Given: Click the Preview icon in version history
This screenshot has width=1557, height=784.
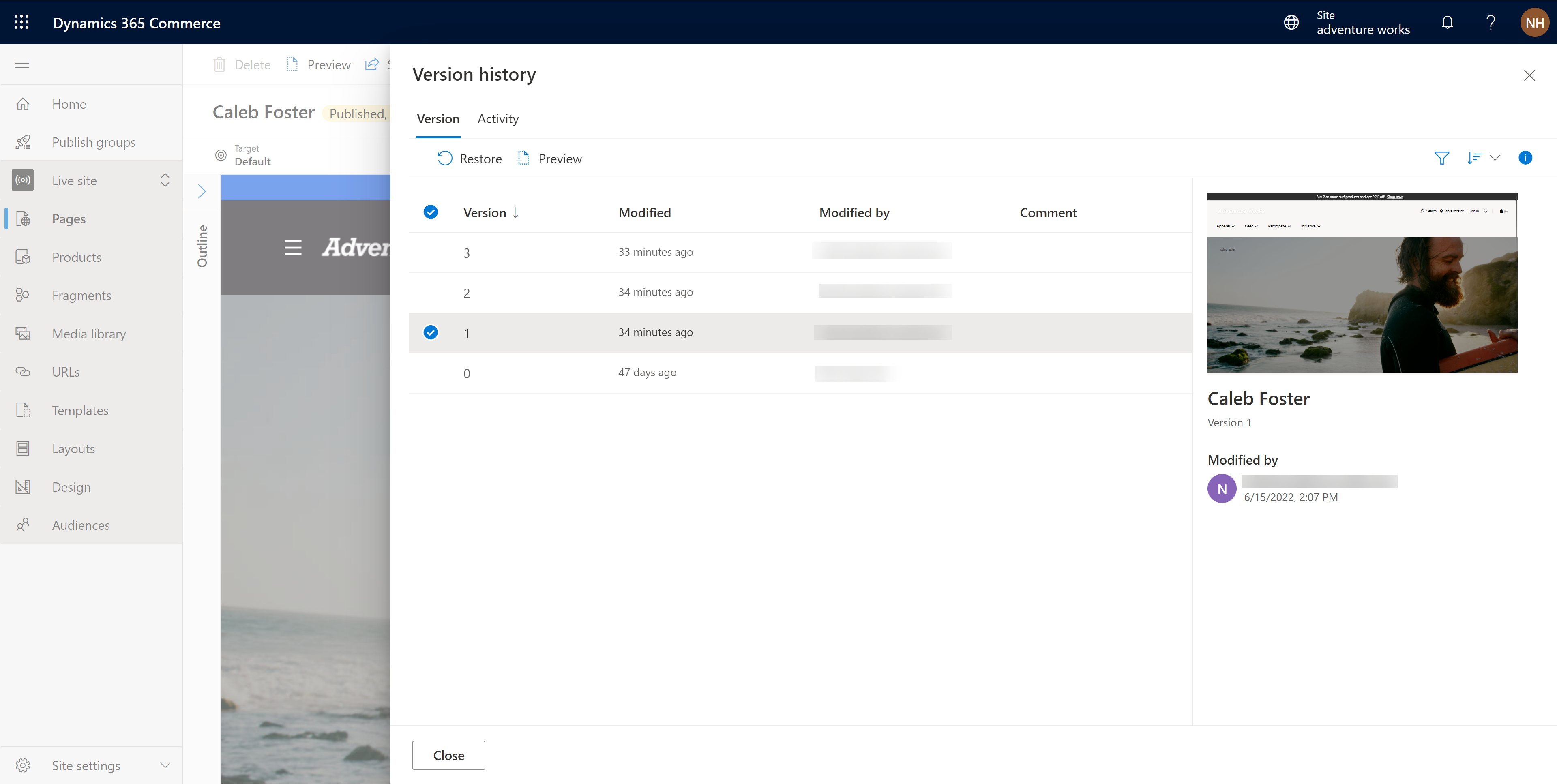Looking at the screenshot, I should click(524, 157).
